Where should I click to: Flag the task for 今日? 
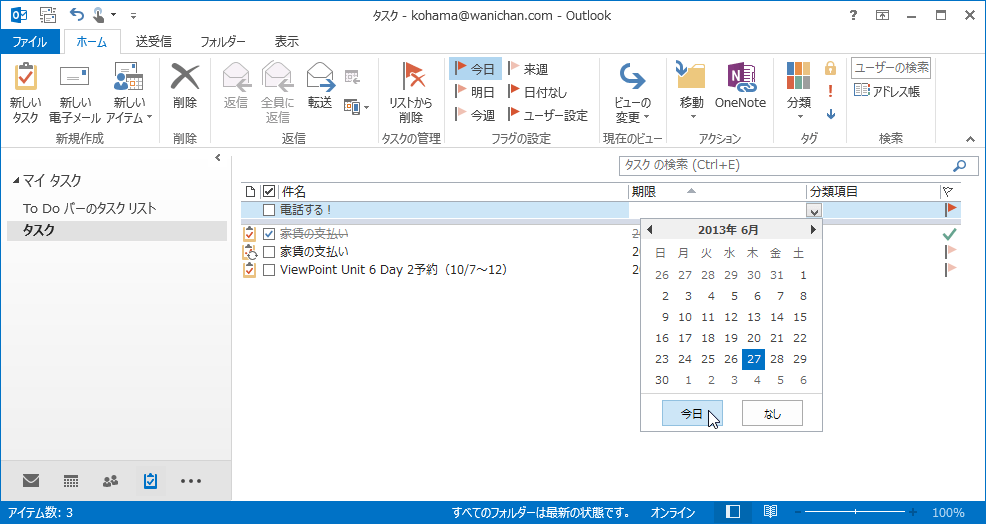pos(475,69)
